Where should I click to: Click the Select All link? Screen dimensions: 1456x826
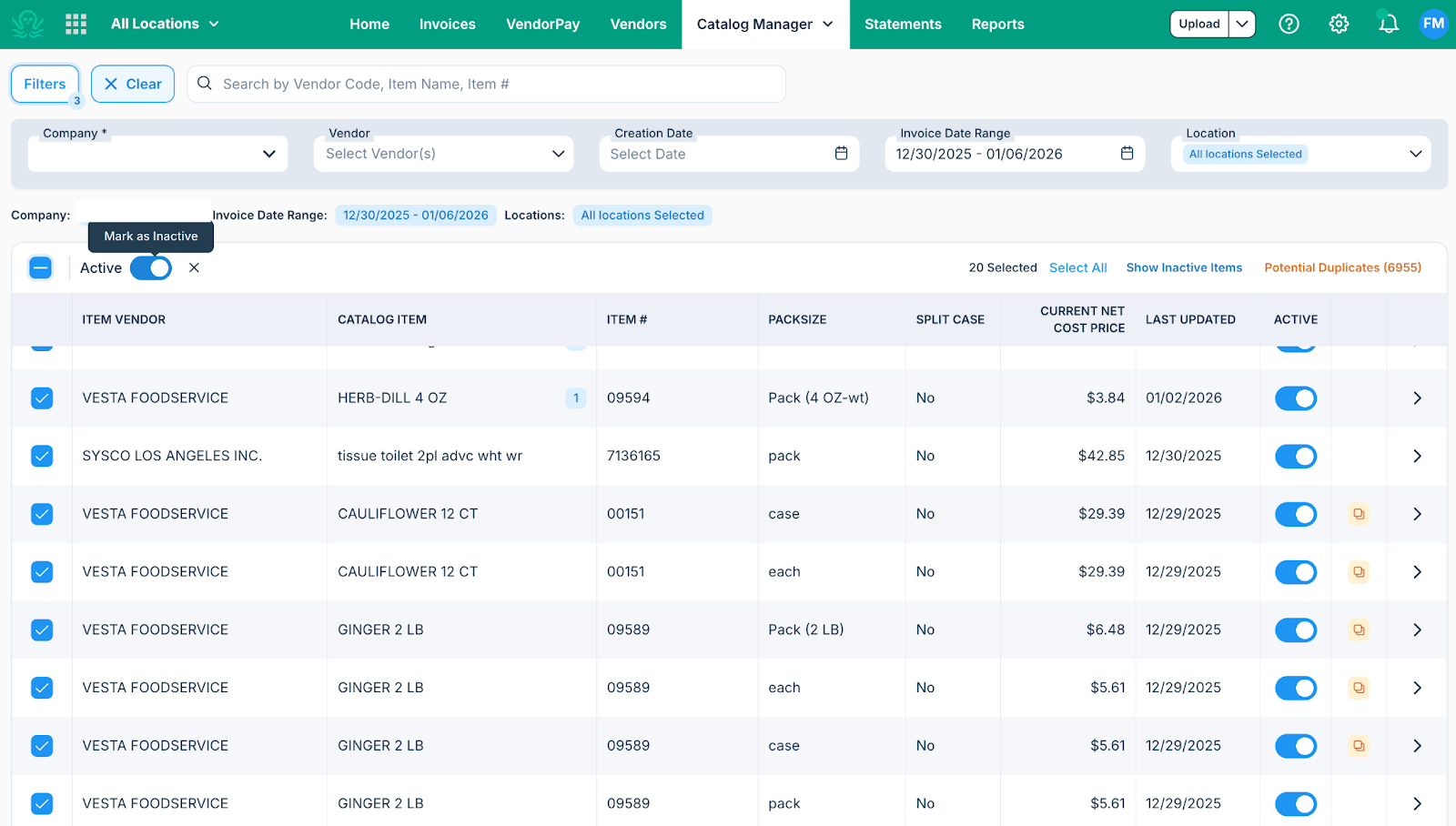pyautogui.click(x=1077, y=267)
